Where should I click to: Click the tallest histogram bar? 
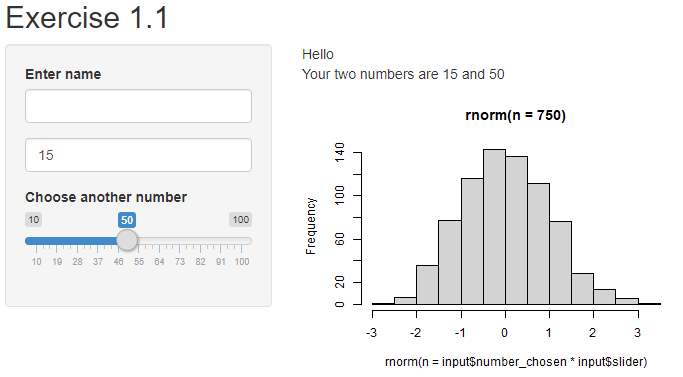tap(494, 227)
